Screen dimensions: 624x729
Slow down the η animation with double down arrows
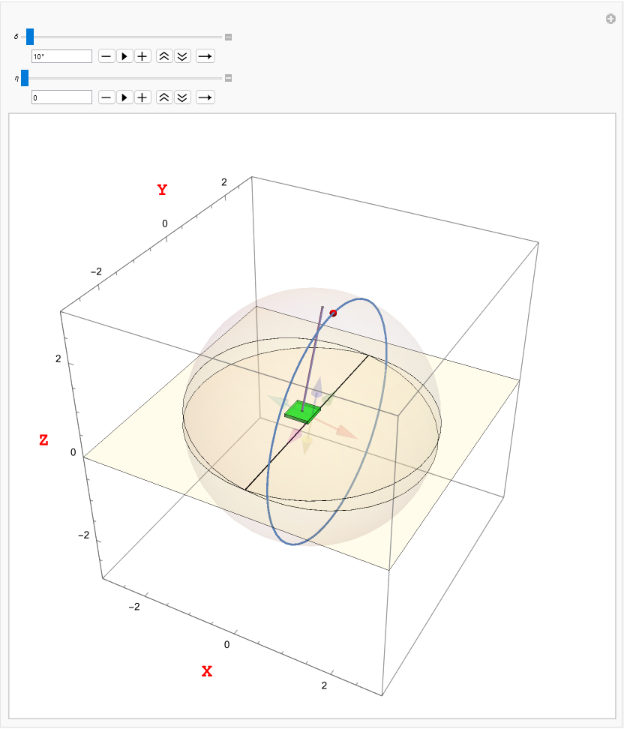point(182,97)
